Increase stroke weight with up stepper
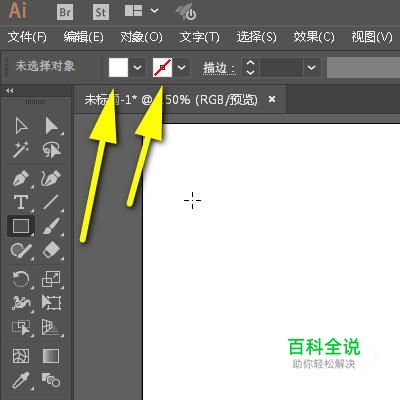This screenshot has height=400, width=400. [x=250, y=63]
